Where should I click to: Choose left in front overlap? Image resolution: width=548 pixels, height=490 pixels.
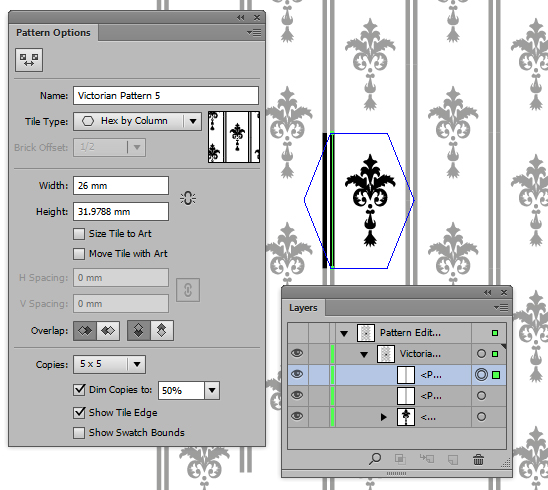coord(85,331)
